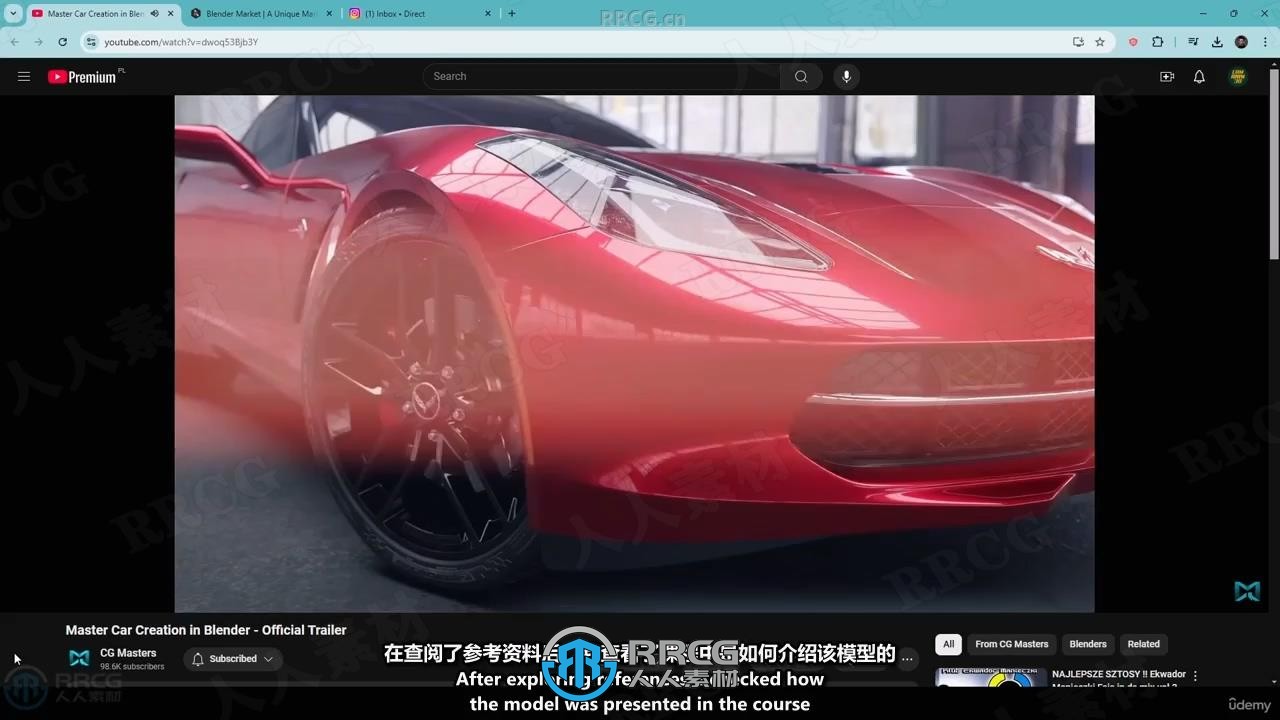
Task: Bookmark this page with star icon
Action: [1100, 42]
